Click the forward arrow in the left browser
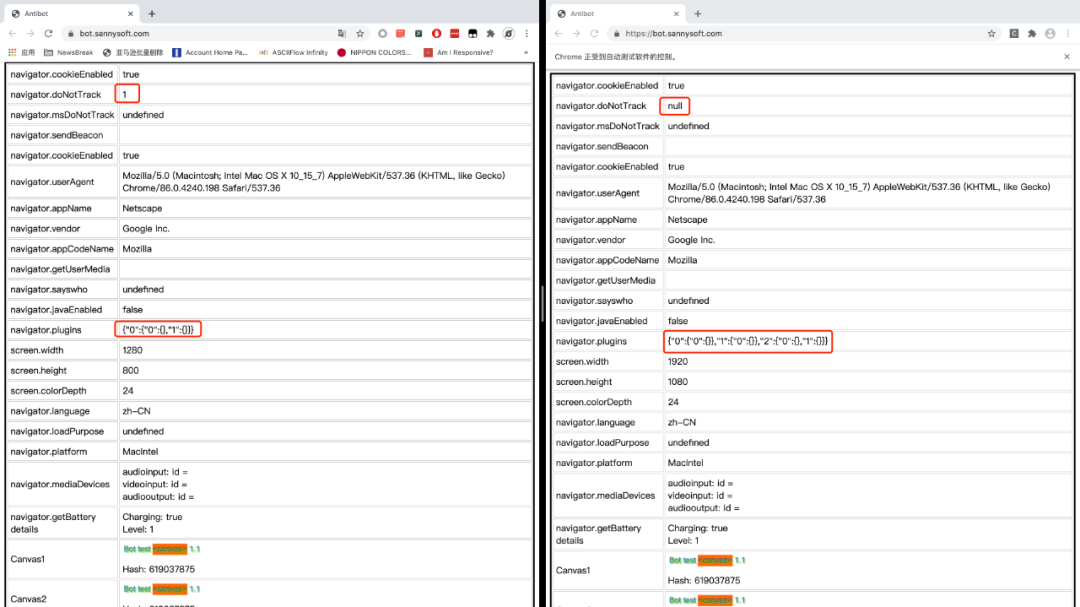Image resolution: width=1080 pixels, height=607 pixels. coord(30,33)
